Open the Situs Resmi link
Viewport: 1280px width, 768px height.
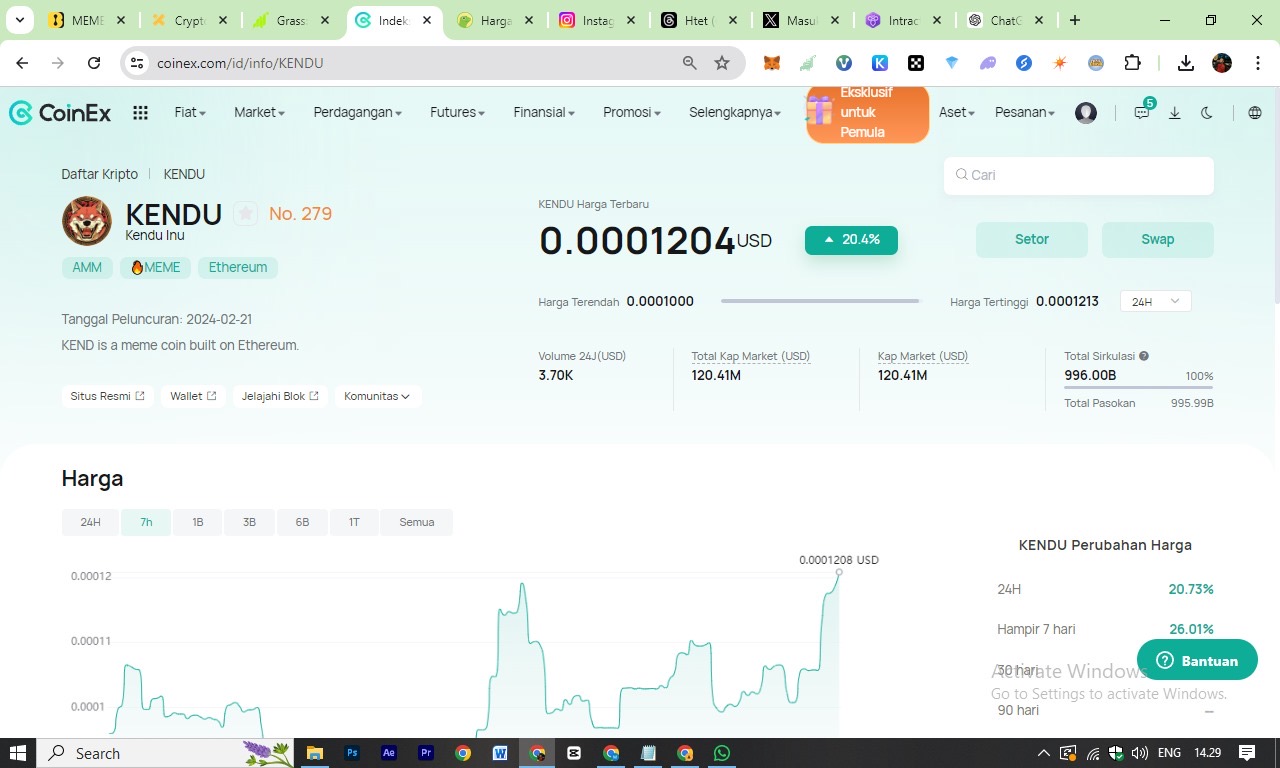click(x=107, y=396)
